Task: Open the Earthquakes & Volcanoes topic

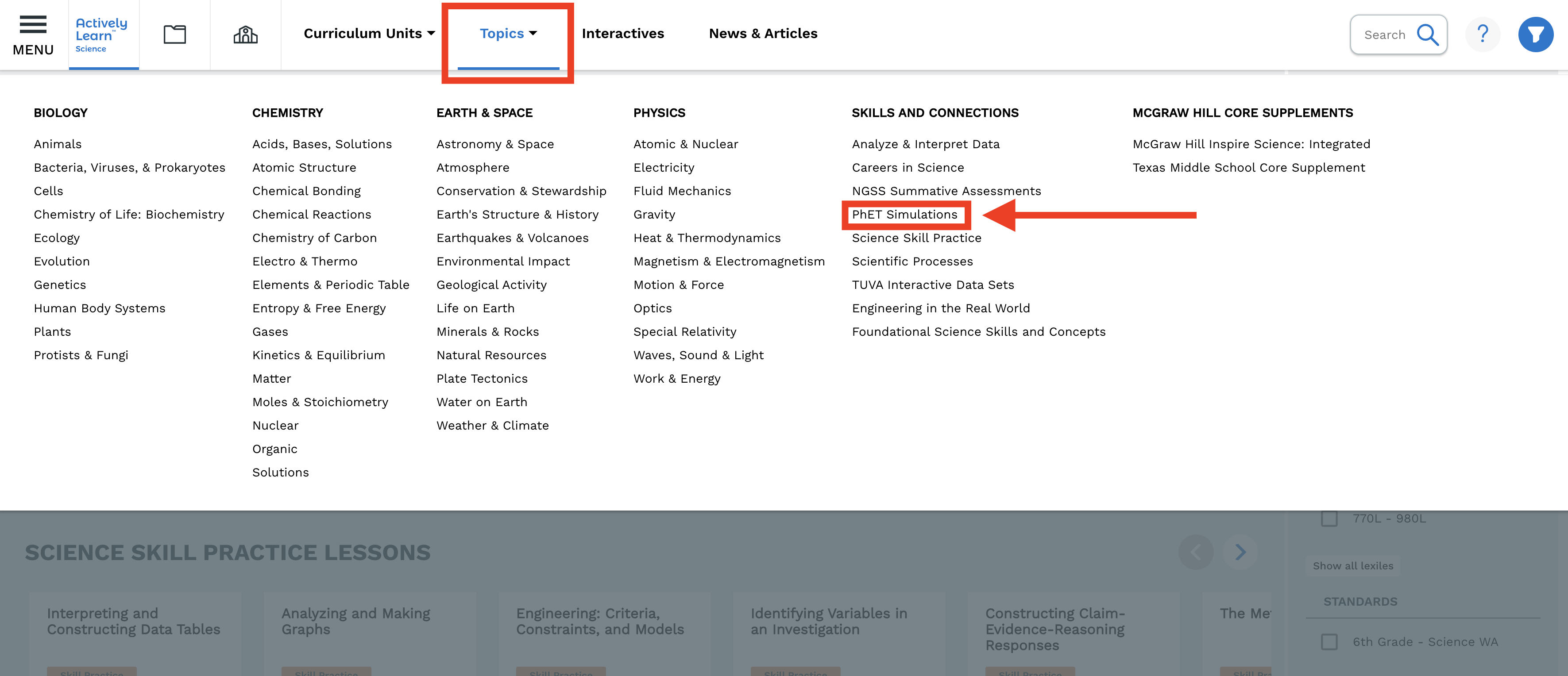Action: click(x=512, y=238)
